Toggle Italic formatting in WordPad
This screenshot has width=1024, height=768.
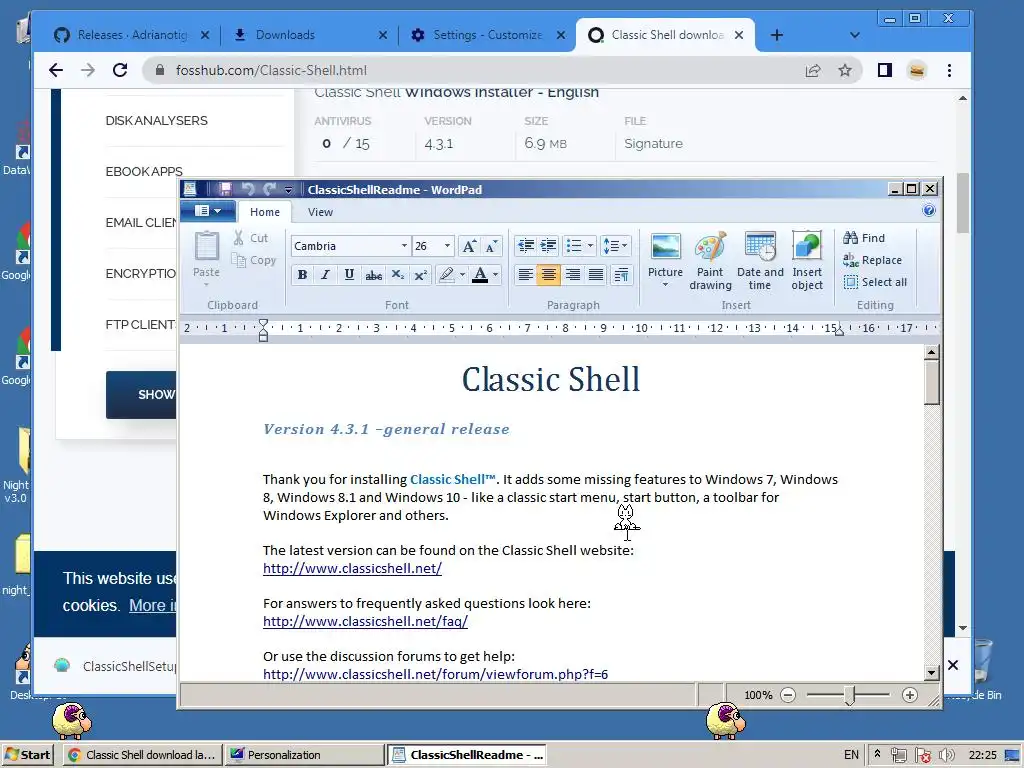[x=325, y=275]
